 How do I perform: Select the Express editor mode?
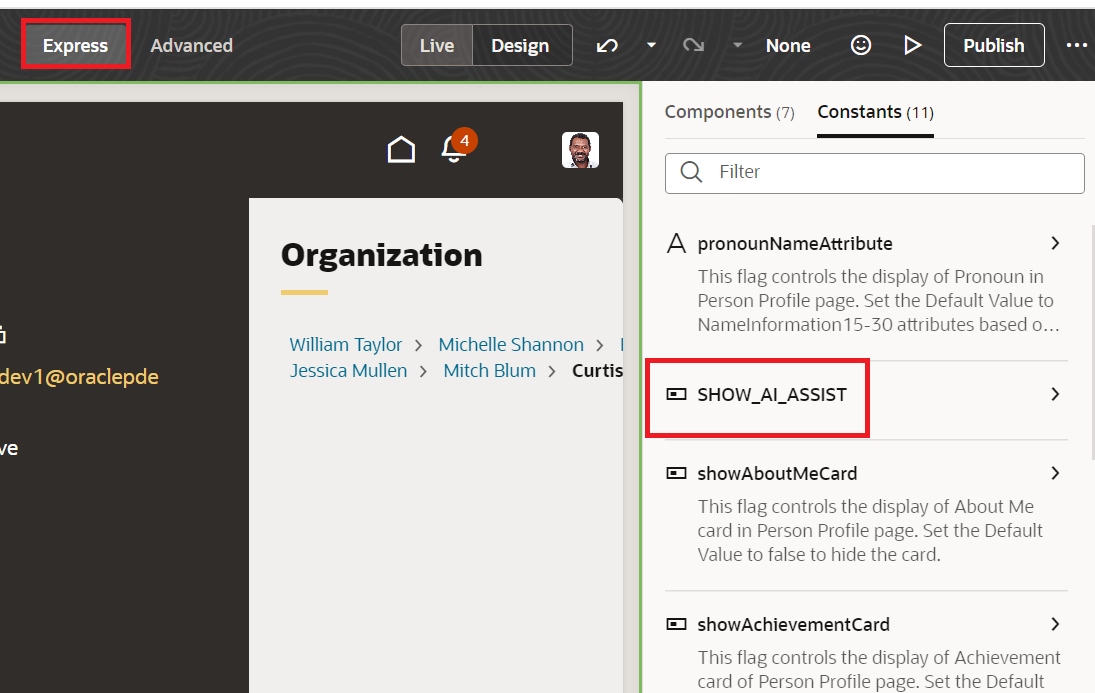click(x=75, y=45)
